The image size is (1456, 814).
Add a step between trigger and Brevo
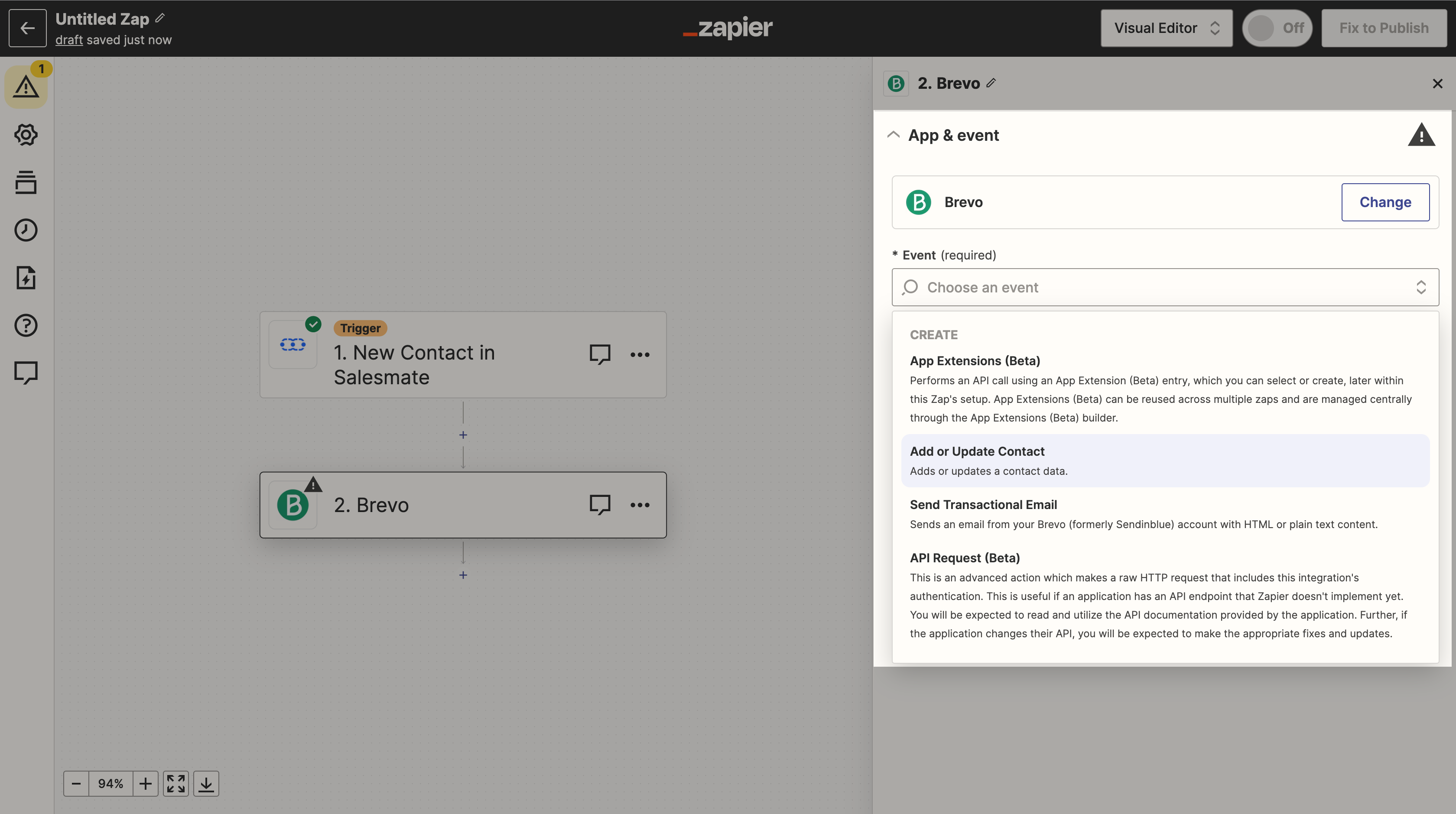(x=463, y=435)
